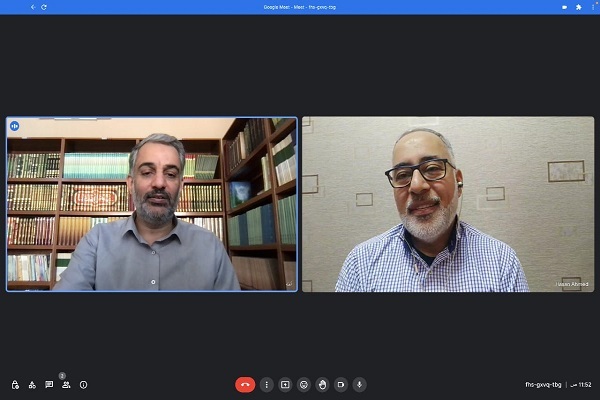Mute or unmute the microphone
Viewport: 600px width, 400px height.
tap(359, 384)
